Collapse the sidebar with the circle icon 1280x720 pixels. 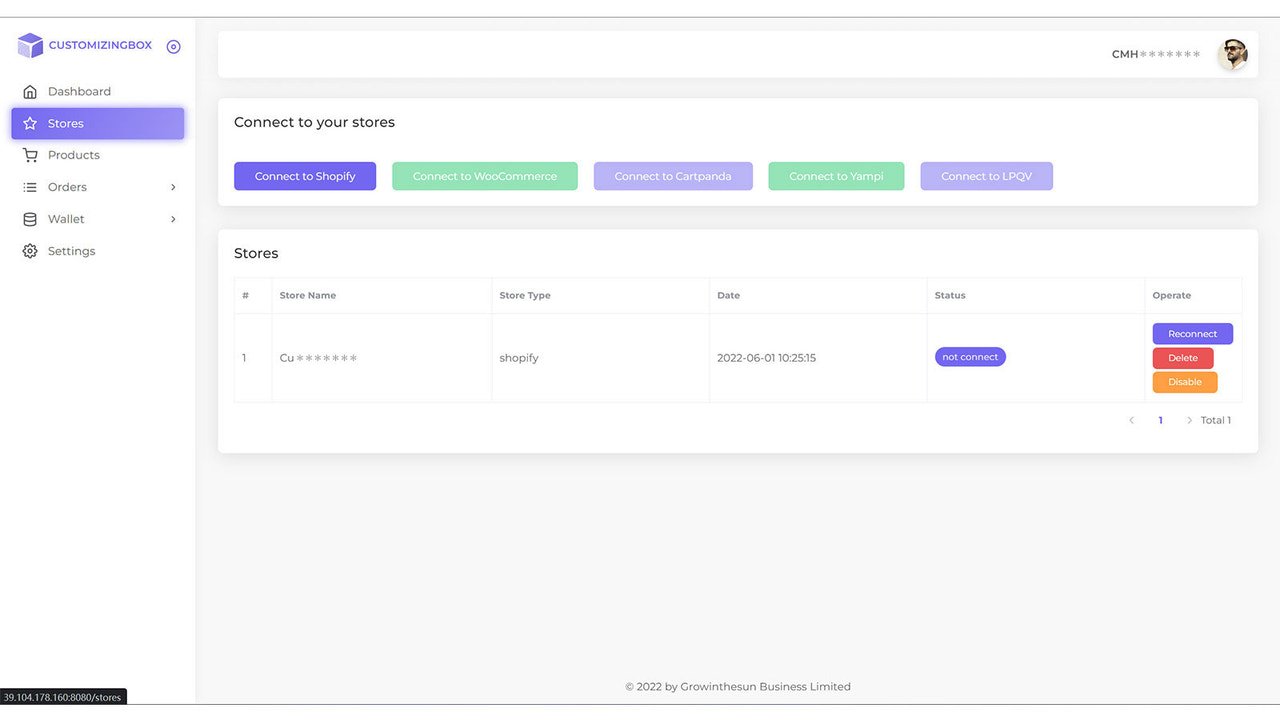pos(173,46)
